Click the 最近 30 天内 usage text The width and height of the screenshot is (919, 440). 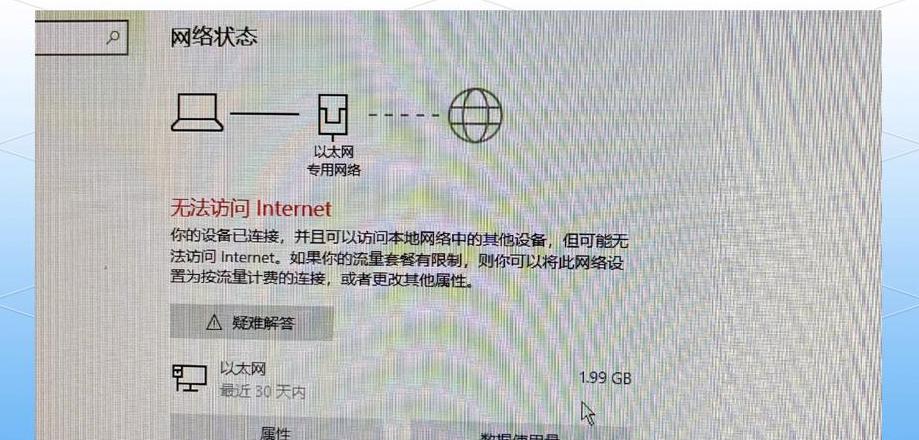263,391
